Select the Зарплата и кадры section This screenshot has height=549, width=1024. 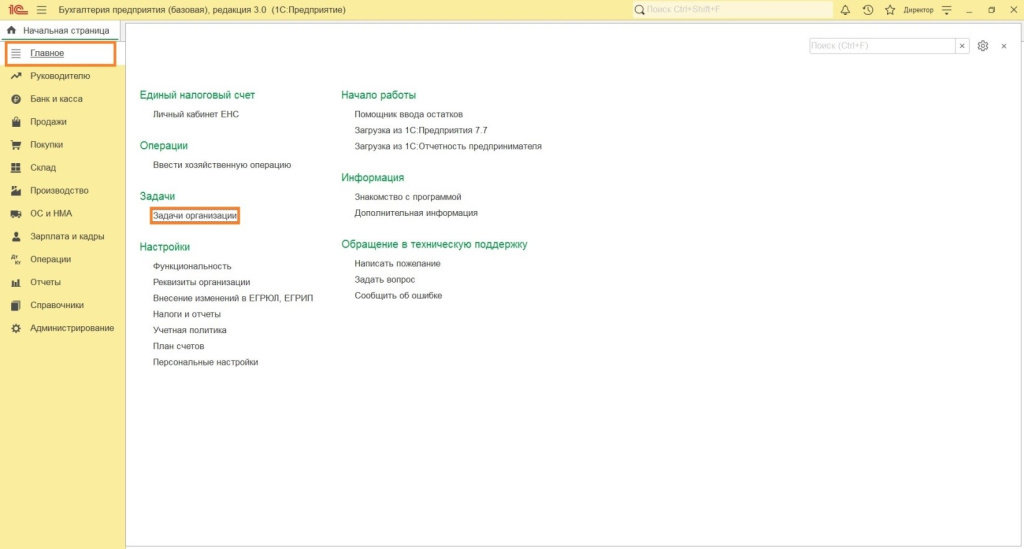point(67,237)
